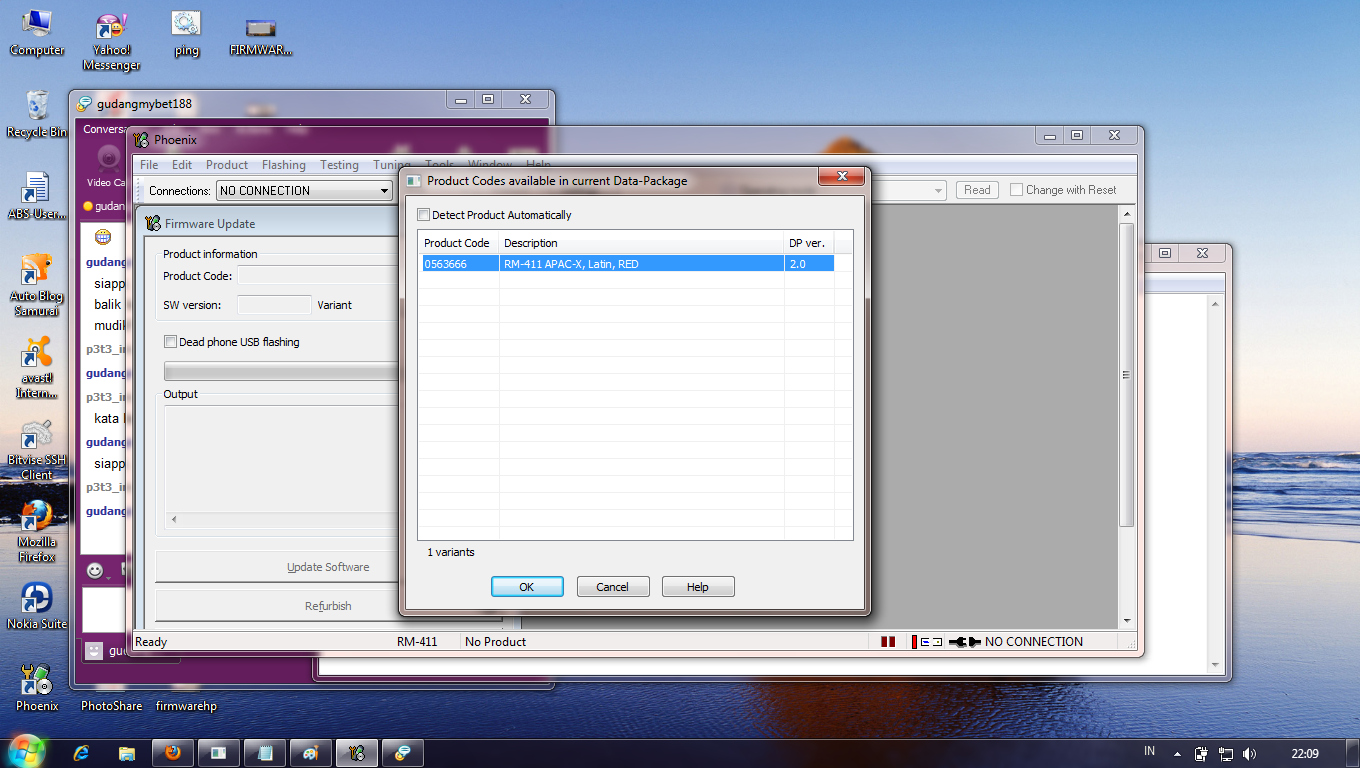Open the Recycle Bin icon

(x=37, y=114)
